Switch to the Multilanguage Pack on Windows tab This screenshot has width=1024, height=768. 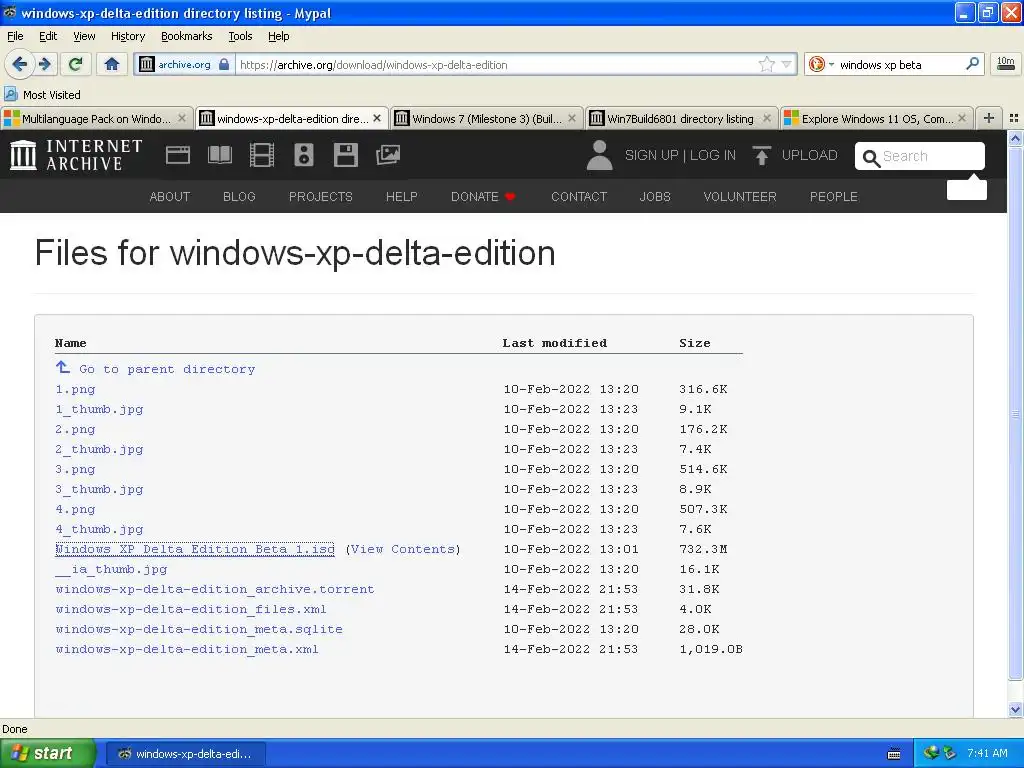pos(96,118)
